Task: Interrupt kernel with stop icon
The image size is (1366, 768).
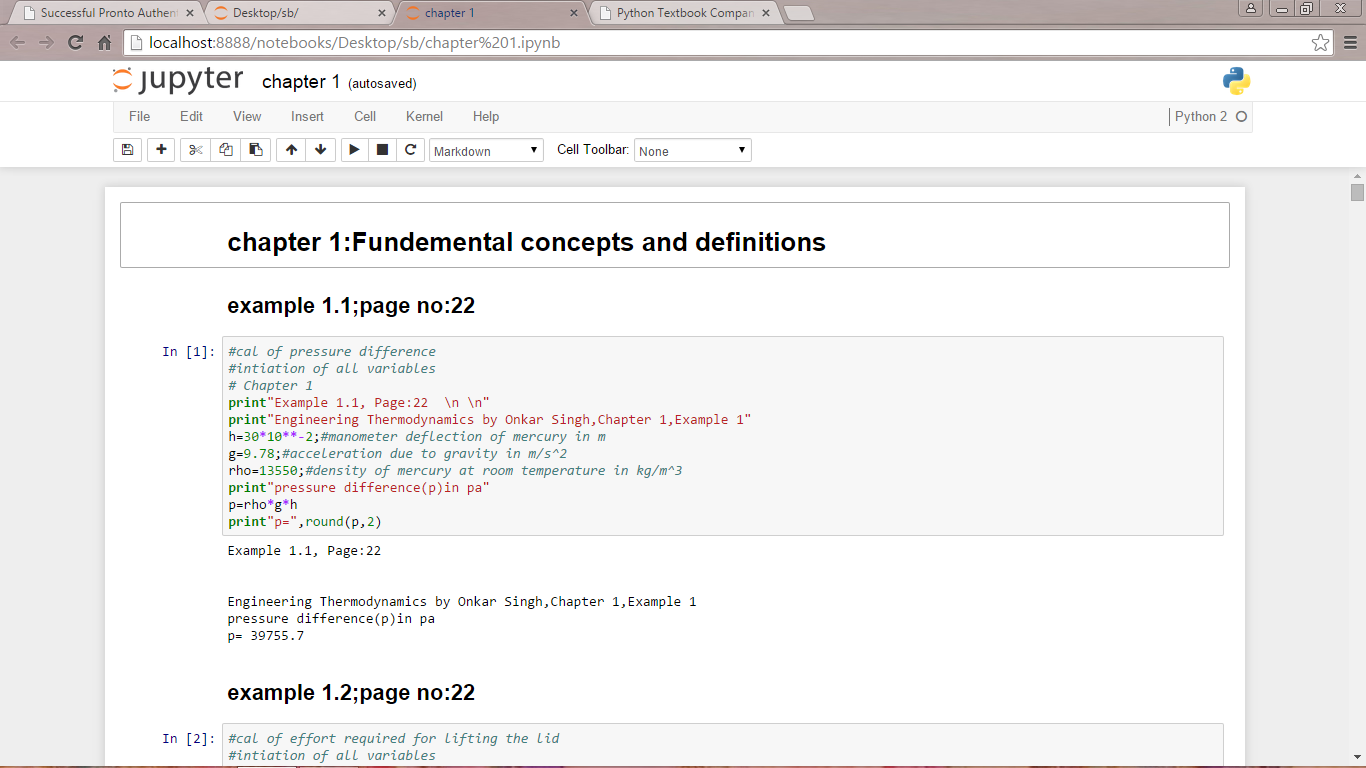Action: 381,150
